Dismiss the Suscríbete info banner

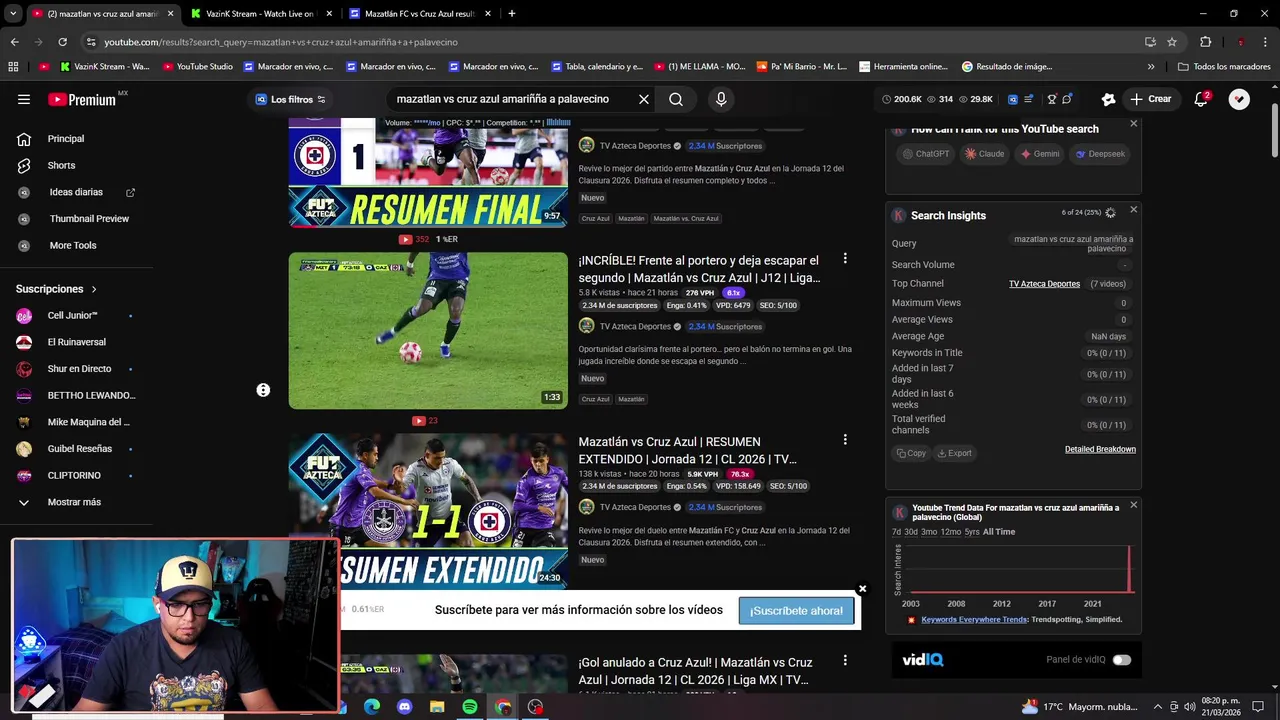click(x=862, y=589)
